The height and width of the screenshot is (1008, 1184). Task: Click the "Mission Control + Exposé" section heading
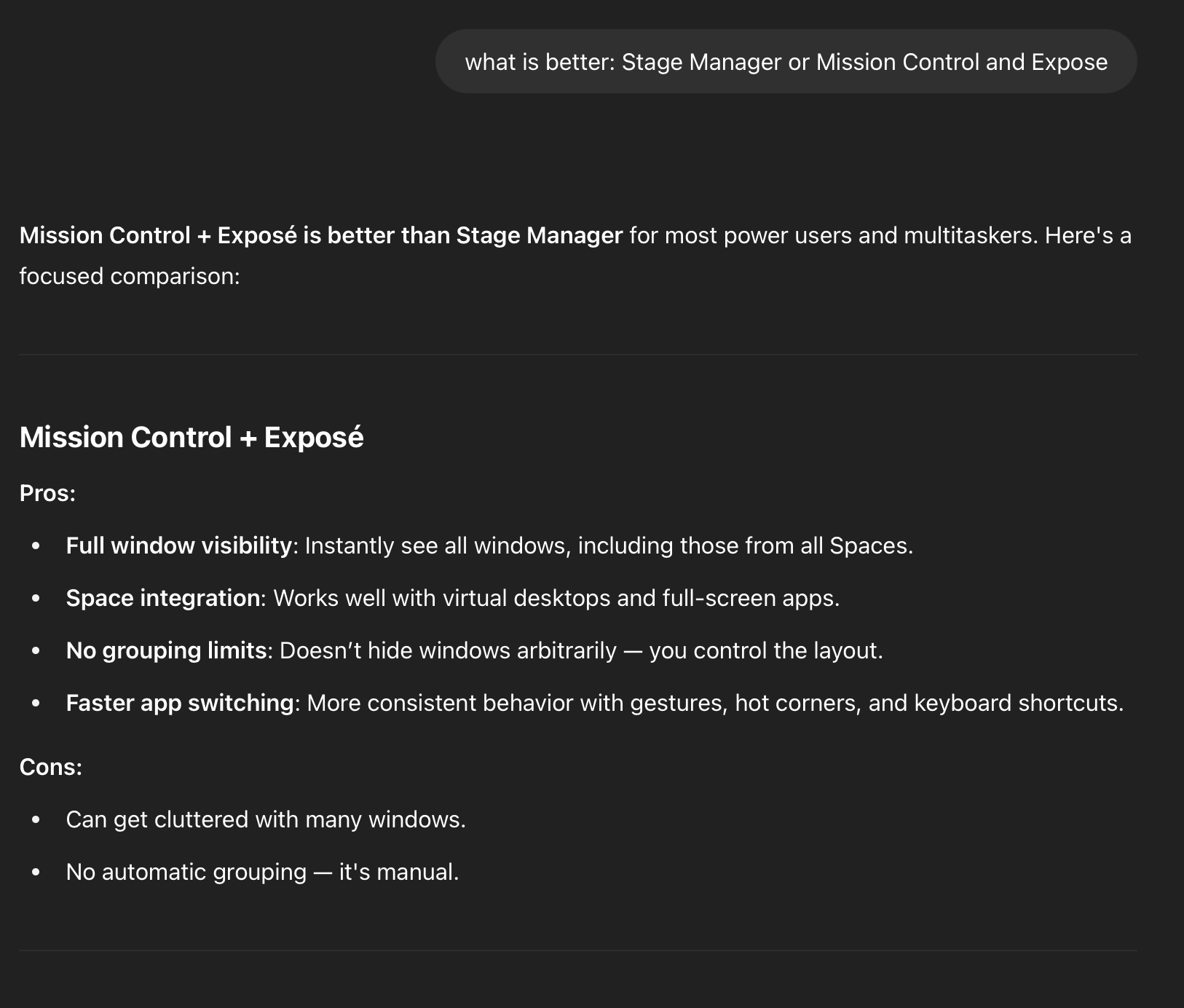(x=192, y=437)
